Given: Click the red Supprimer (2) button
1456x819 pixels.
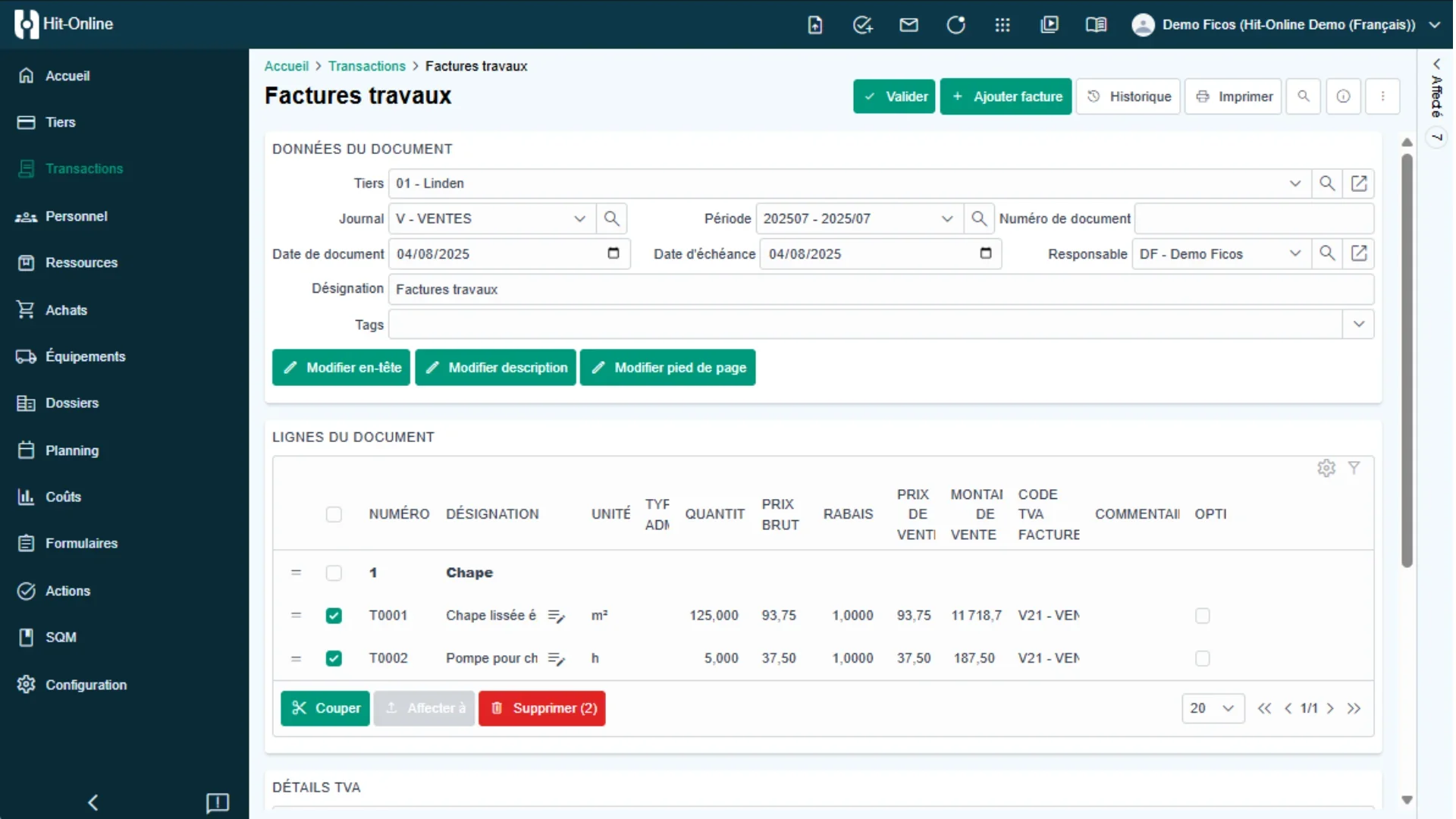Looking at the screenshot, I should click(x=542, y=708).
